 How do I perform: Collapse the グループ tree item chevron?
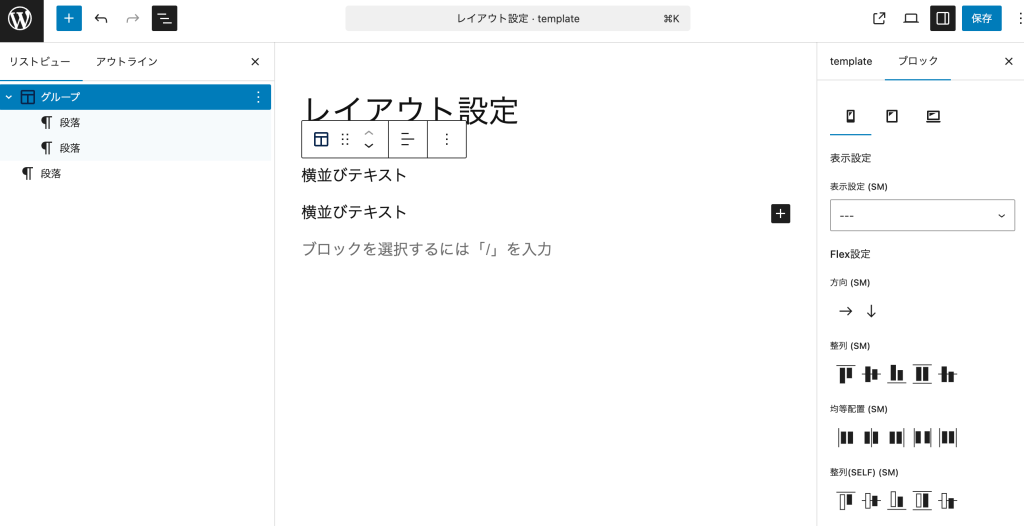[x=8, y=97]
